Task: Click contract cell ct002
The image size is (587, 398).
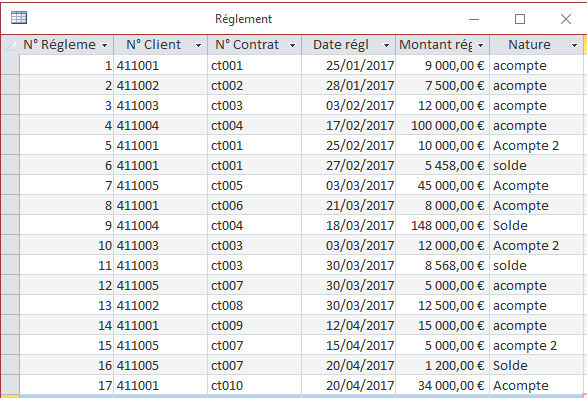Action: pos(255,85)
